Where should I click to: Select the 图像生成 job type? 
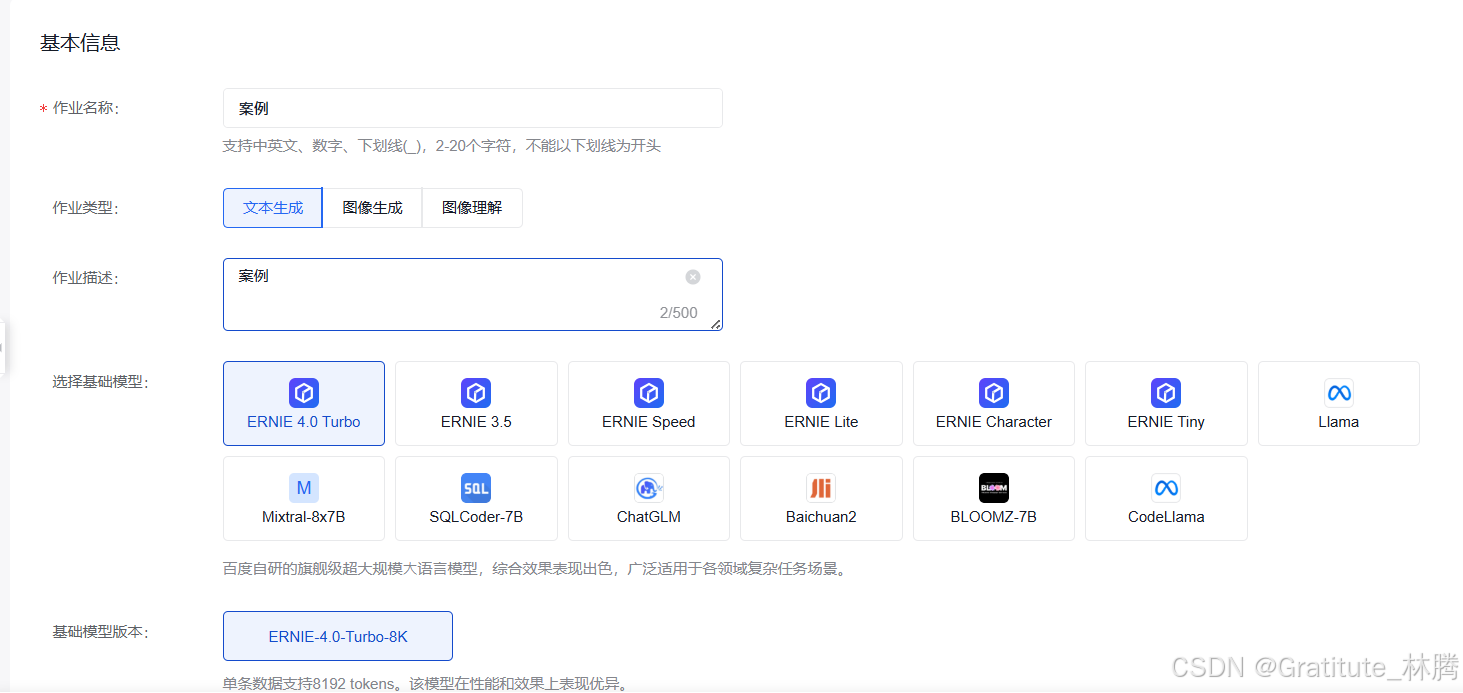(x=372, y=208)
